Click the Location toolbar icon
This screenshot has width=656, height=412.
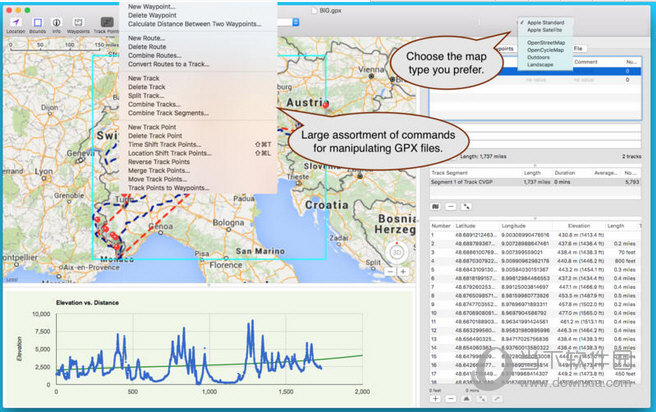[x=15, y=22]
